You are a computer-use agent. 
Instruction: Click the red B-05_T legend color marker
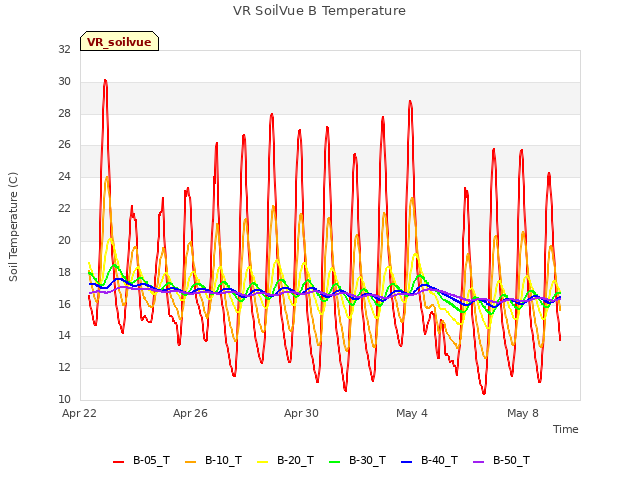pyautogui.click(x=118, y=462)
